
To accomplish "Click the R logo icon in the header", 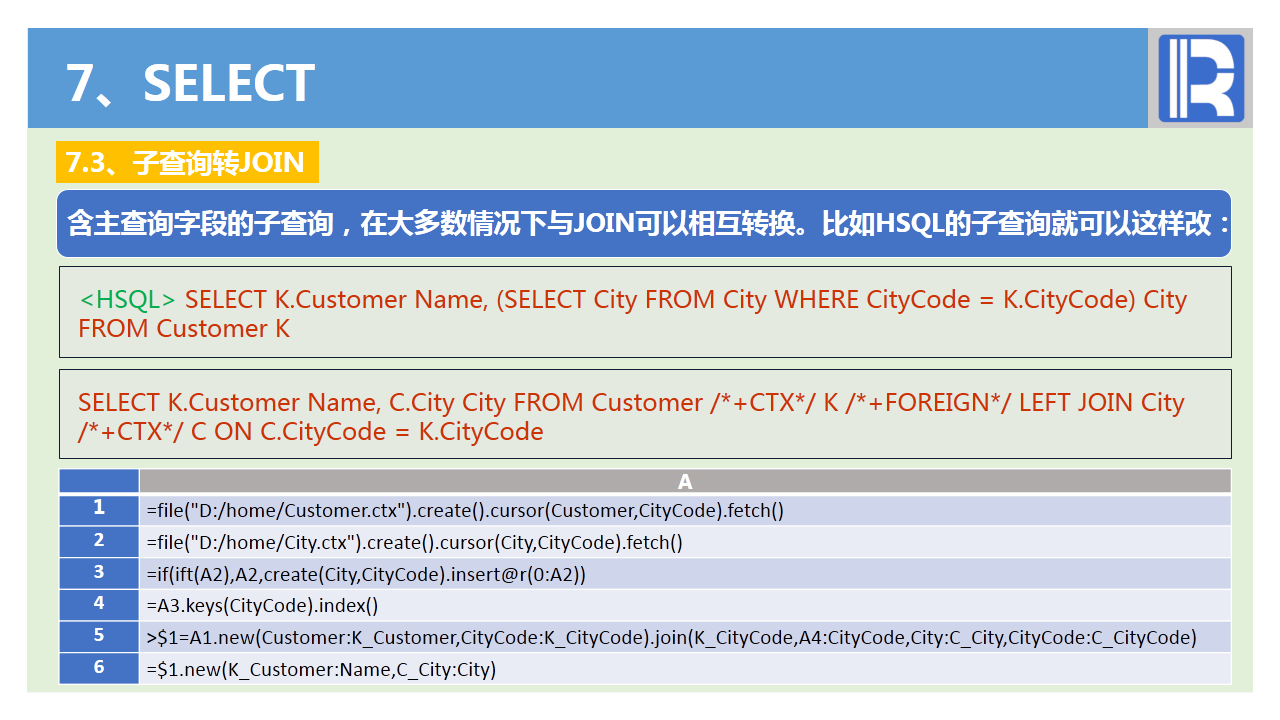I will pos(1201,78).
